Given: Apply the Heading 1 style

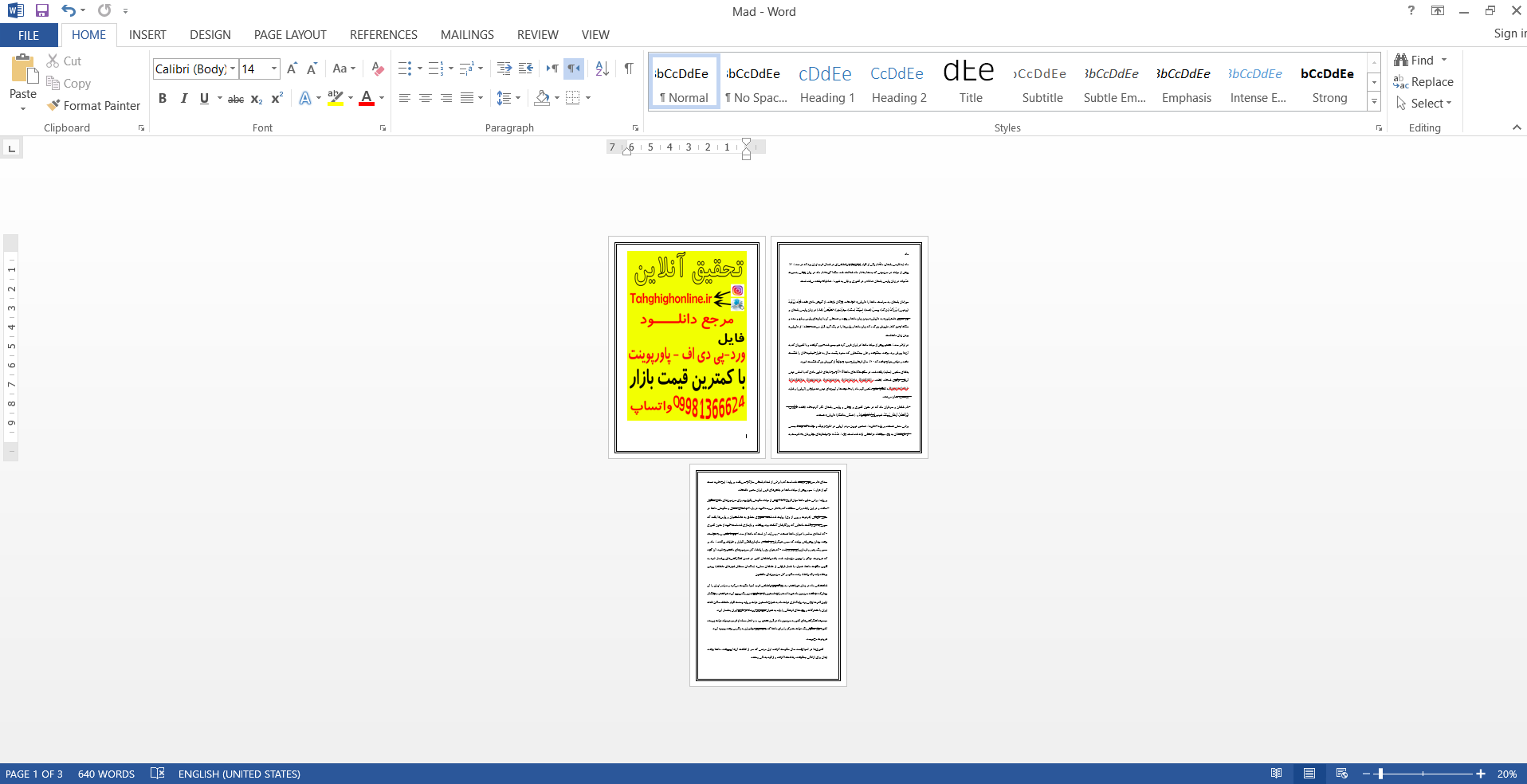Looking at the screenshot, I should tap(827, 83).
